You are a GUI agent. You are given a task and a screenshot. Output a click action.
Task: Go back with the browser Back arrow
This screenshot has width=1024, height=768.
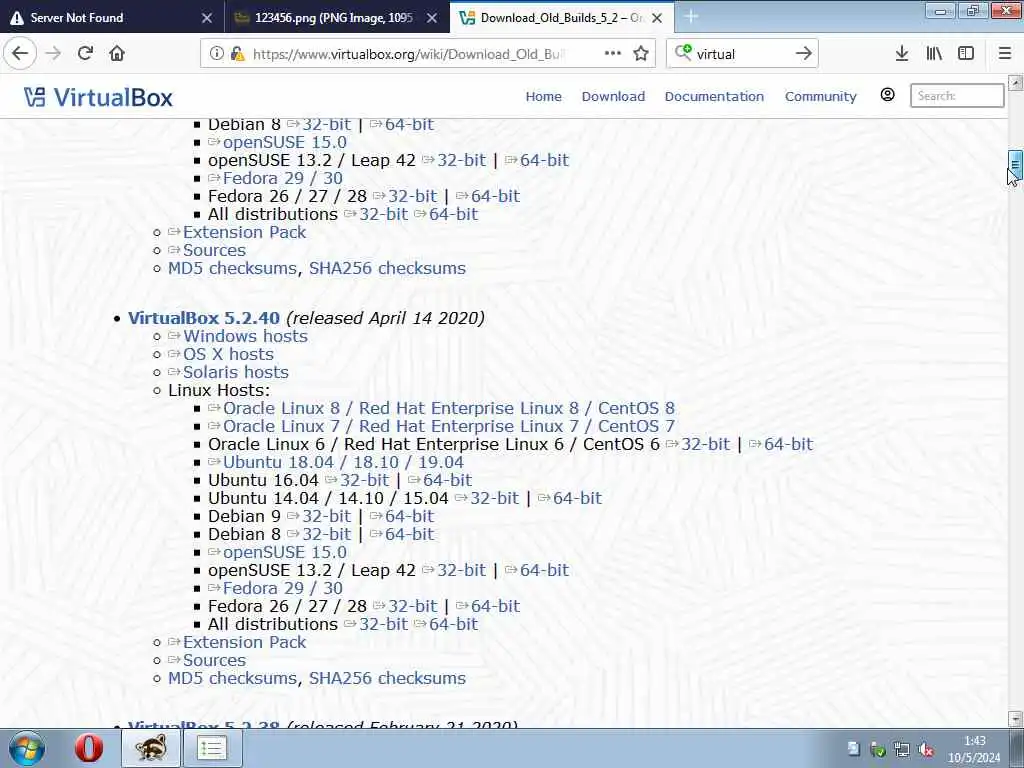20,54
